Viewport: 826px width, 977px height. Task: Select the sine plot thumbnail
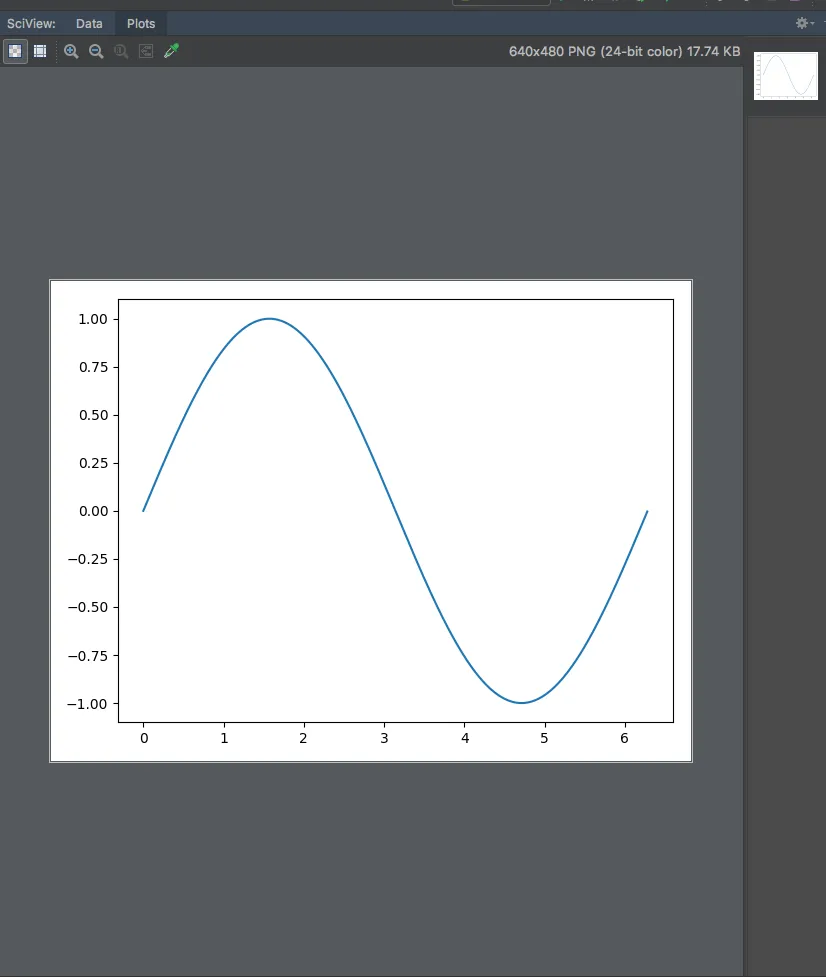pos(786,75)
